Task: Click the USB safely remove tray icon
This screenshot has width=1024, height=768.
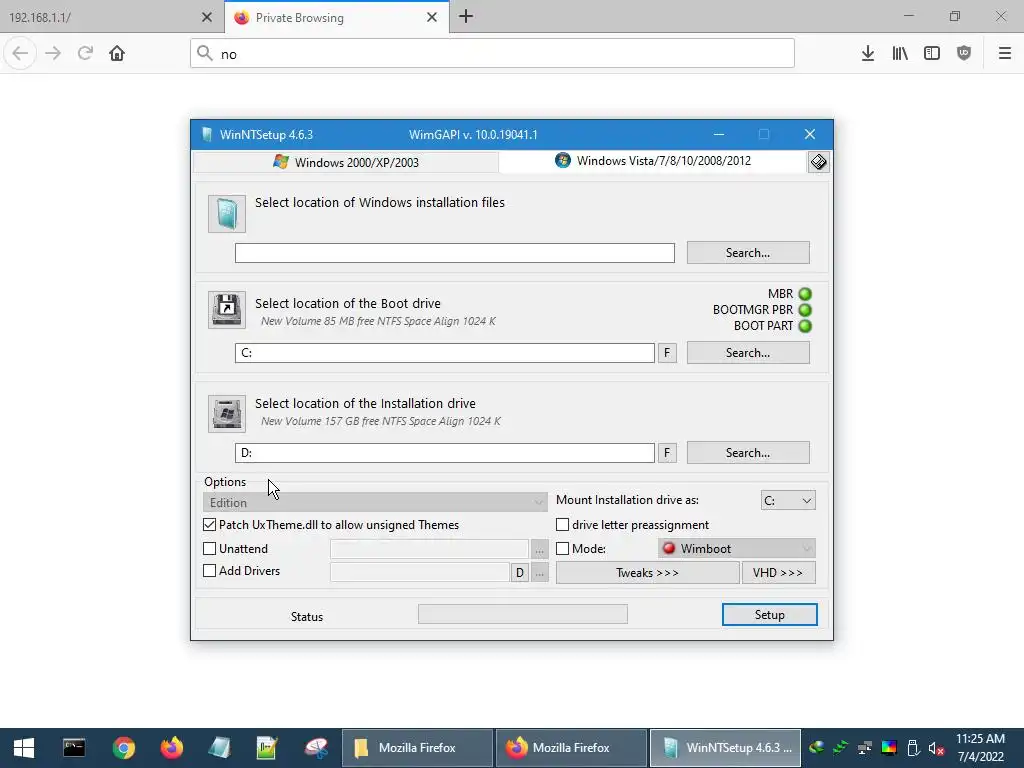Action: click(913, 748)
